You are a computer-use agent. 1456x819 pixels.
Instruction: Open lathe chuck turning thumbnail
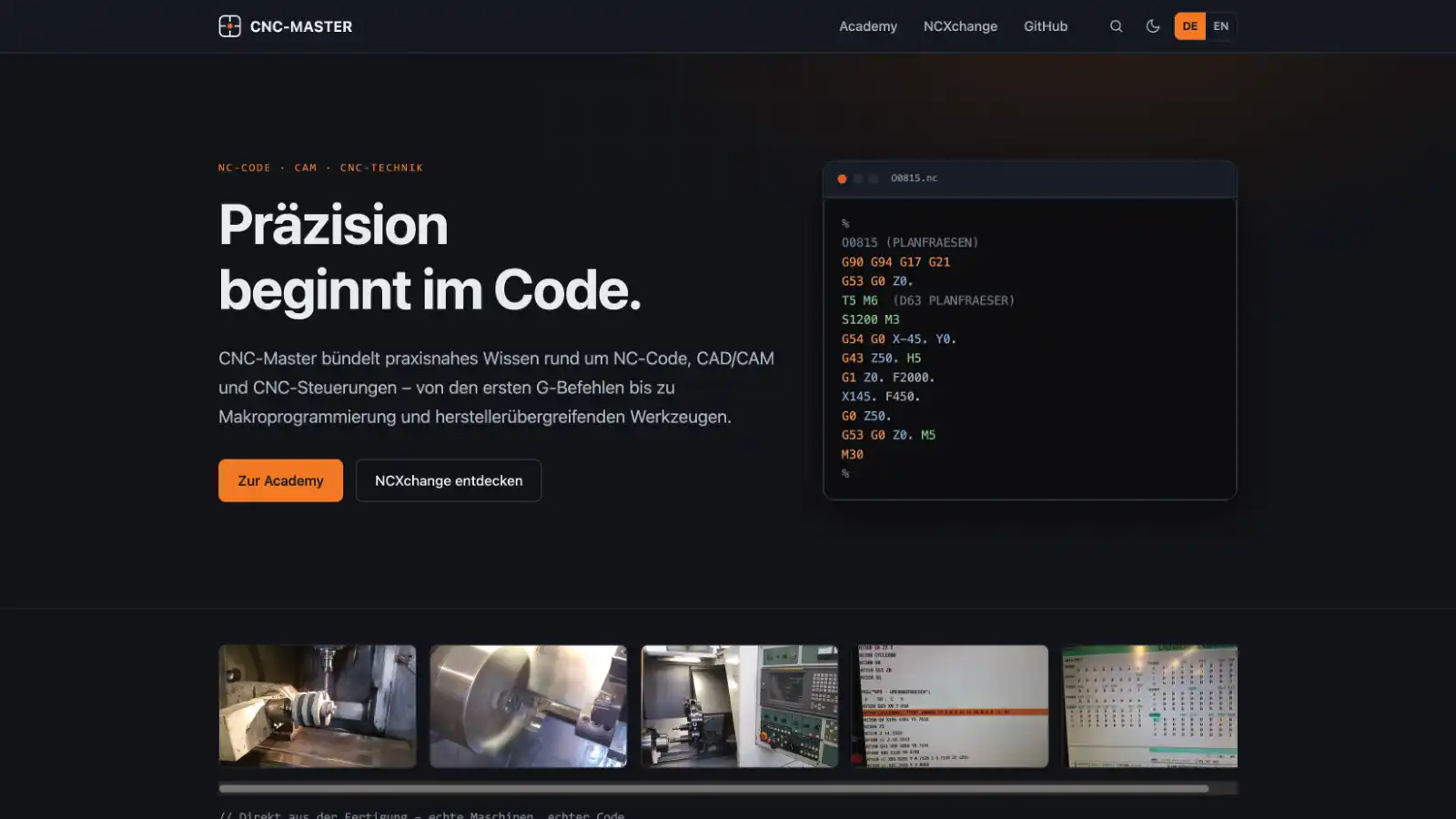pyautogui.click(x=529, y=706)
